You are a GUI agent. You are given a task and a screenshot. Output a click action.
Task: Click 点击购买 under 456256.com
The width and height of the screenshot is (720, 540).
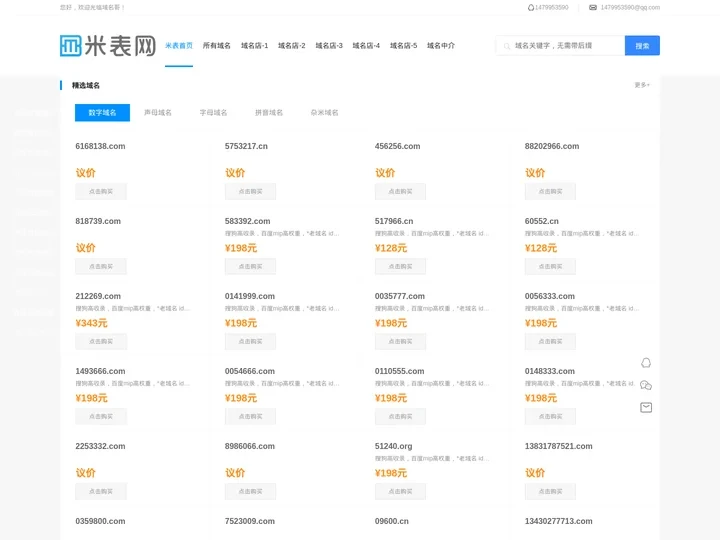click(x=400, y=191)
